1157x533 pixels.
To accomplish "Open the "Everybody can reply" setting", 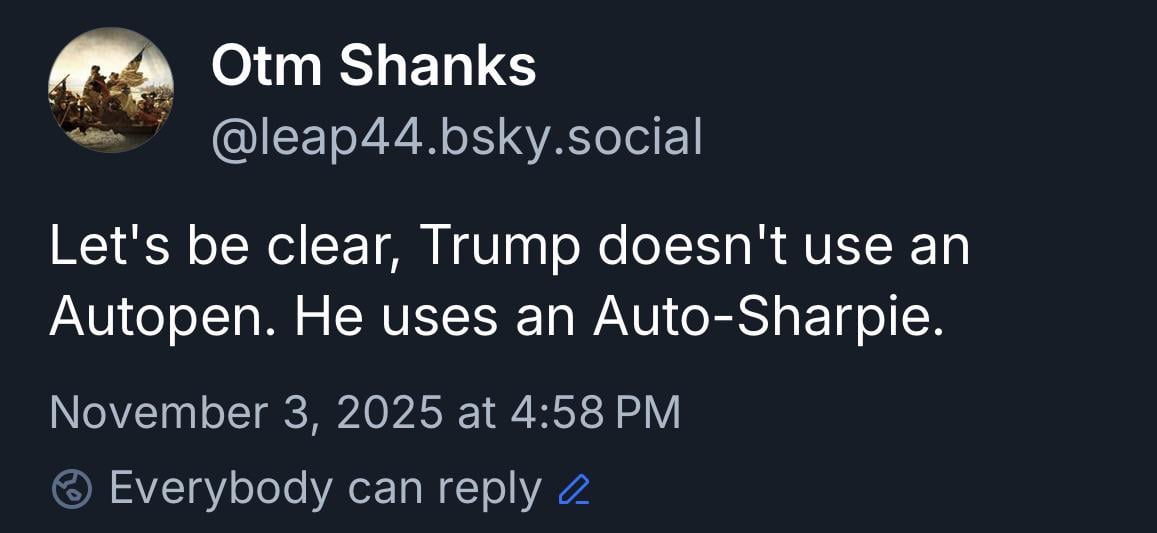I will (325, 489).
